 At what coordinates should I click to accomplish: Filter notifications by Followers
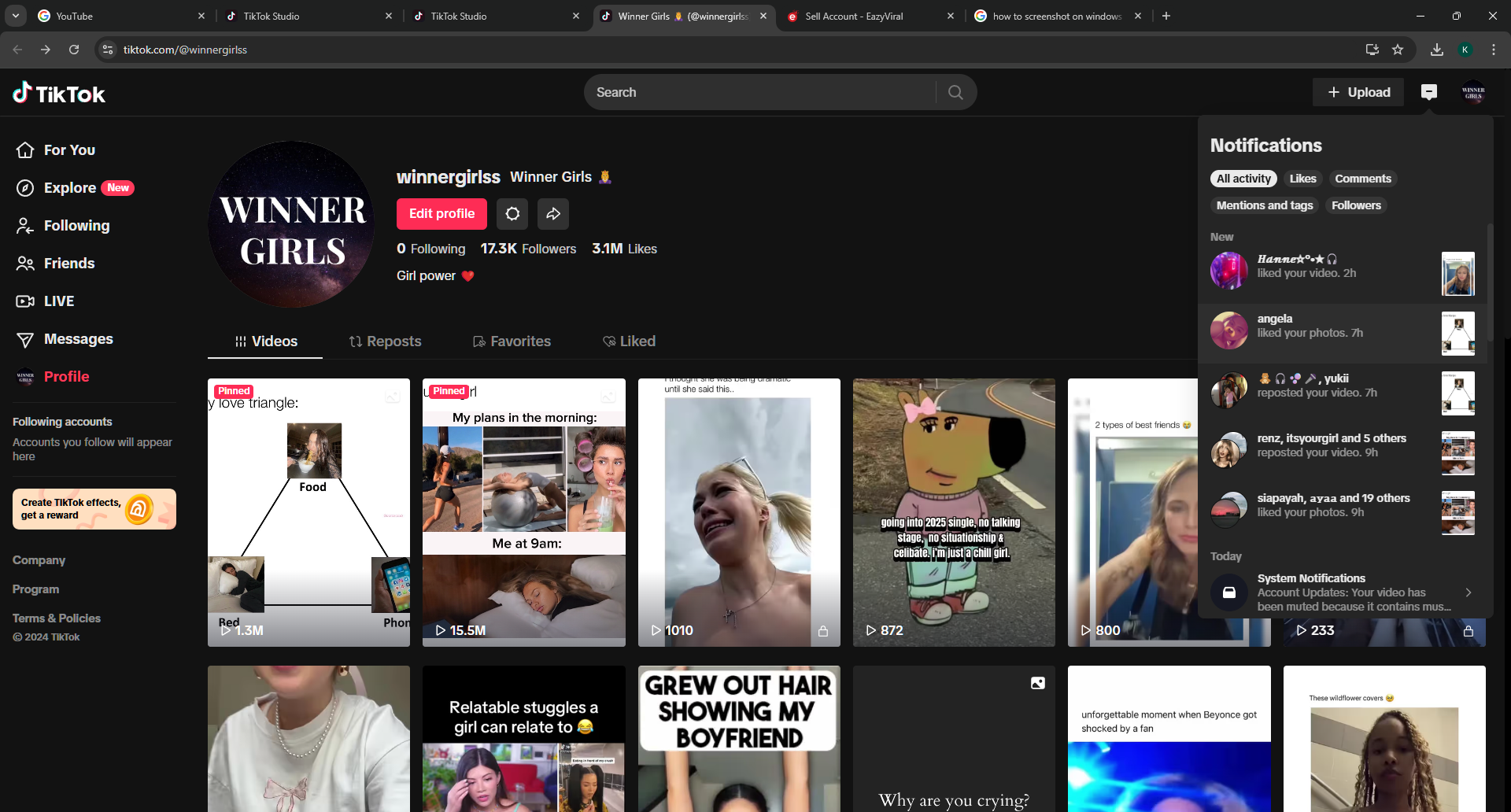[1356, 205]
